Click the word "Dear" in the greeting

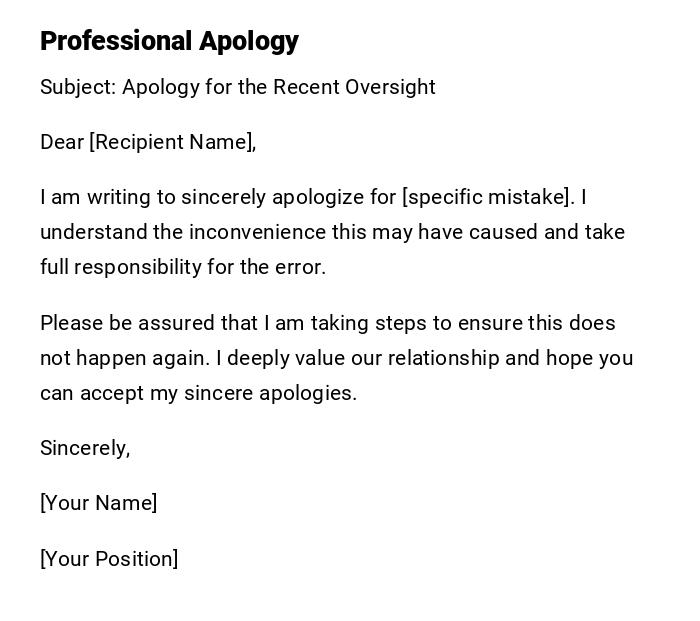[62, 142]
